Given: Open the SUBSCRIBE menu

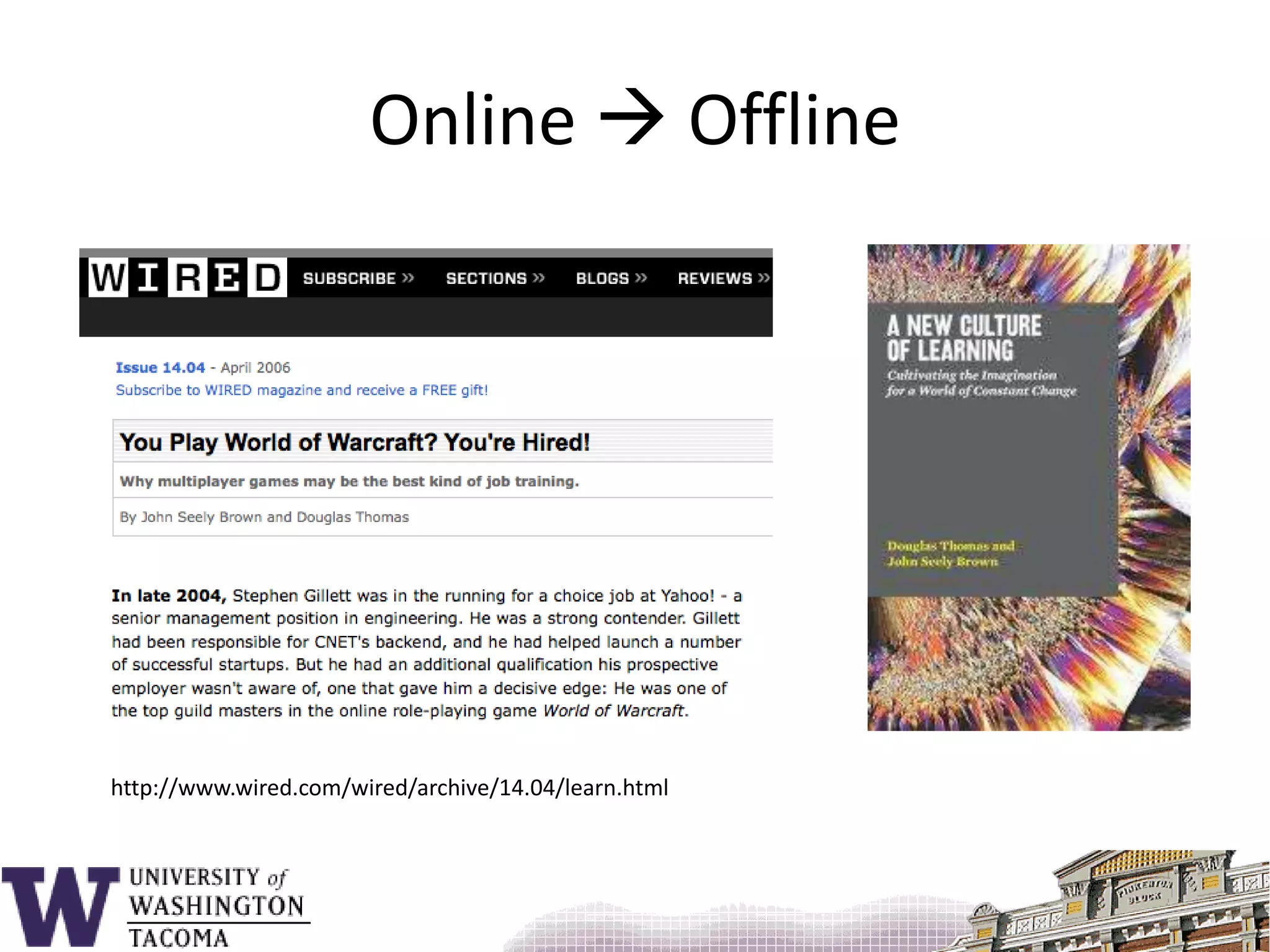Looking at the screenshot, I should pos(358,278).
